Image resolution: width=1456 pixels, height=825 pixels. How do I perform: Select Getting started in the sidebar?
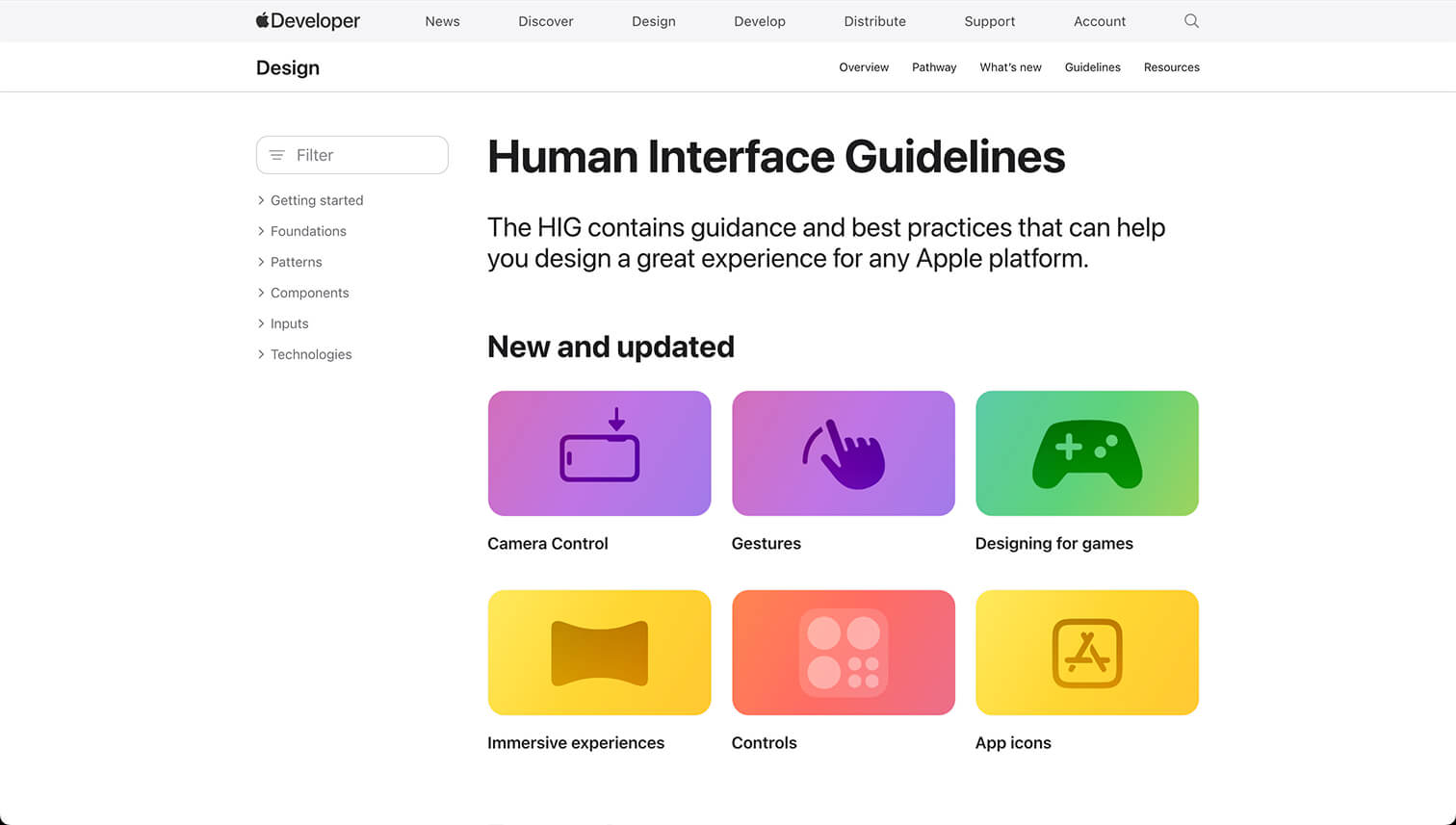click(317, 200)
